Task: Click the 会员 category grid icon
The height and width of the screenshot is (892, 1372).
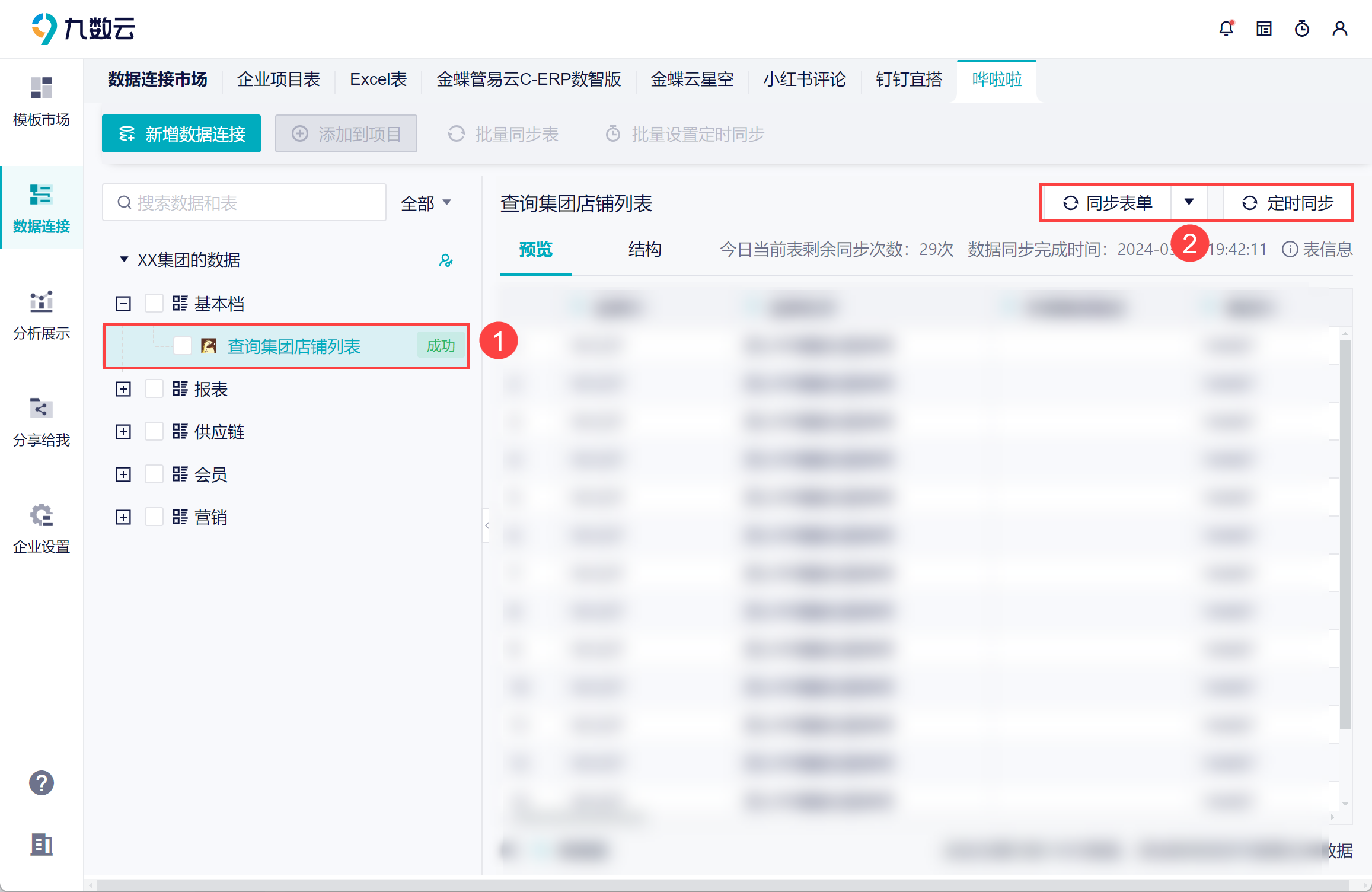Action: pos(180,474)
